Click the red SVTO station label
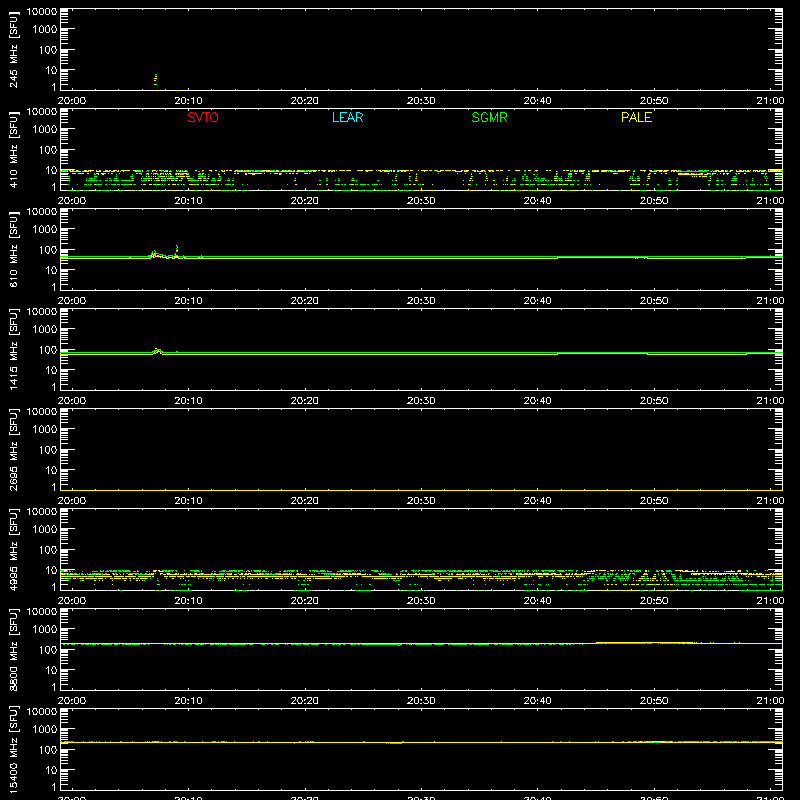Image resolution: width=800 pixels, height=800 pixels. (x=203, y=117)
